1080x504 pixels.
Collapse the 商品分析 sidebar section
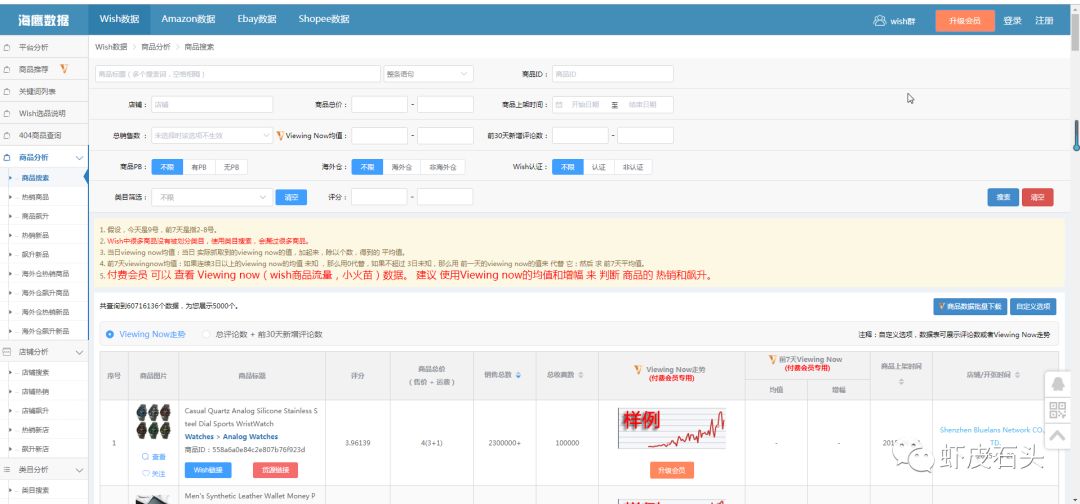[79, 158]
